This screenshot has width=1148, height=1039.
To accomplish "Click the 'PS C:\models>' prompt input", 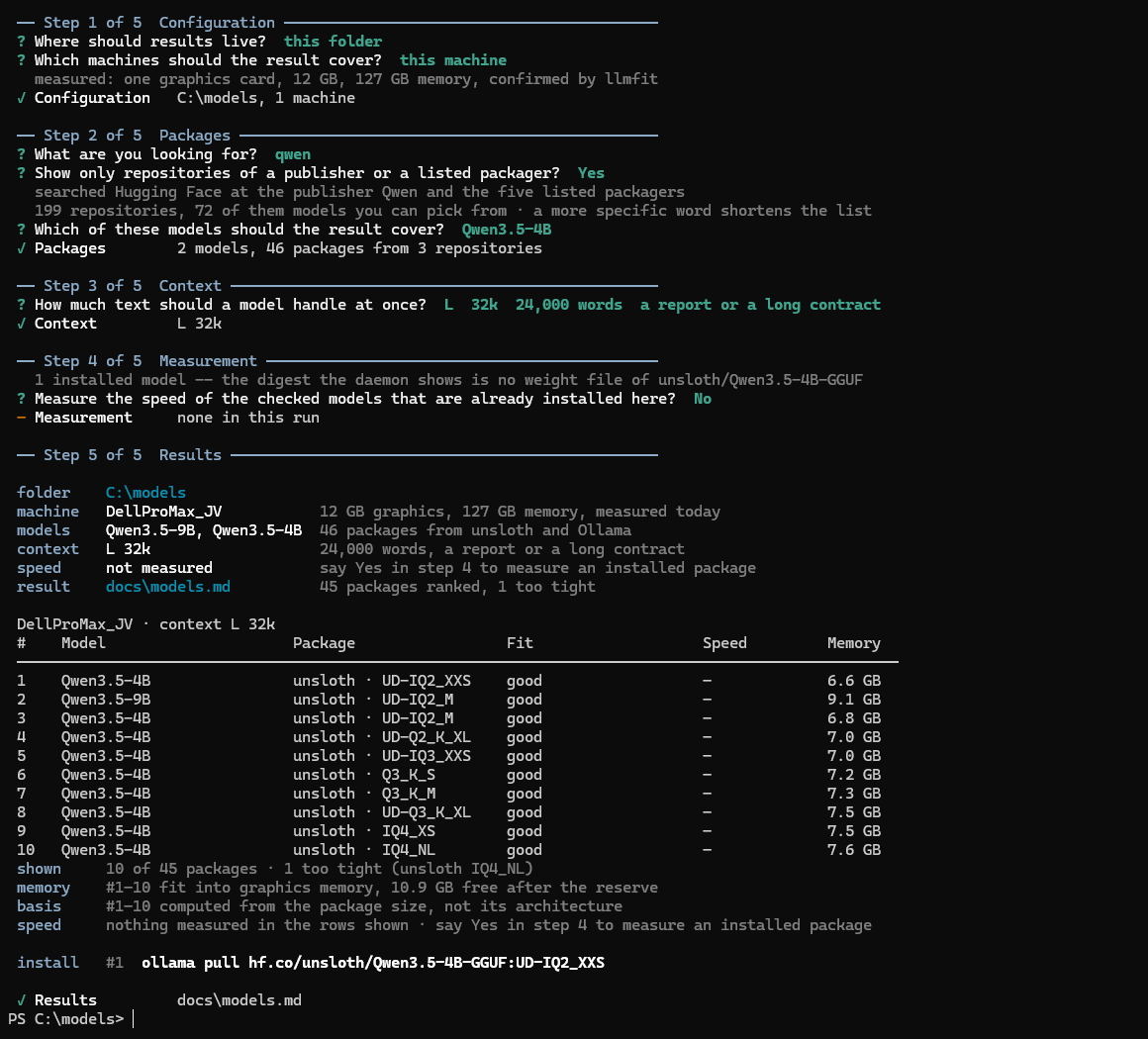I will [70, 1018].
